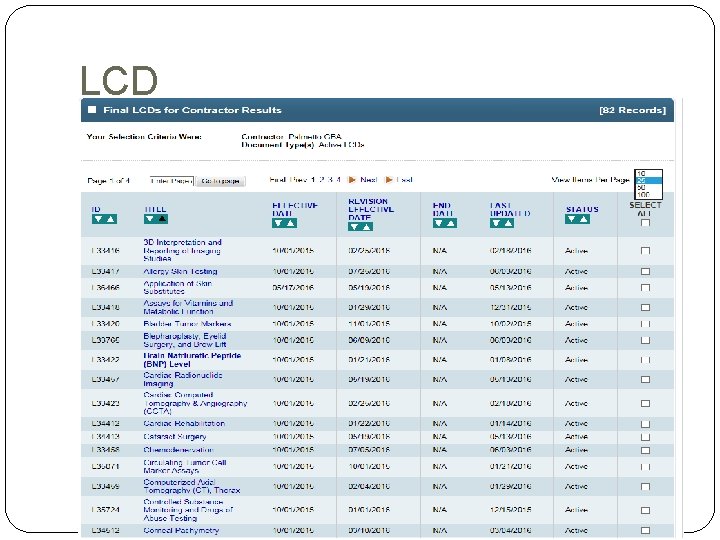Sort Title column with down arrow
Image resolution: width=720 pixels, height=540 pixels.
(150, 219)
